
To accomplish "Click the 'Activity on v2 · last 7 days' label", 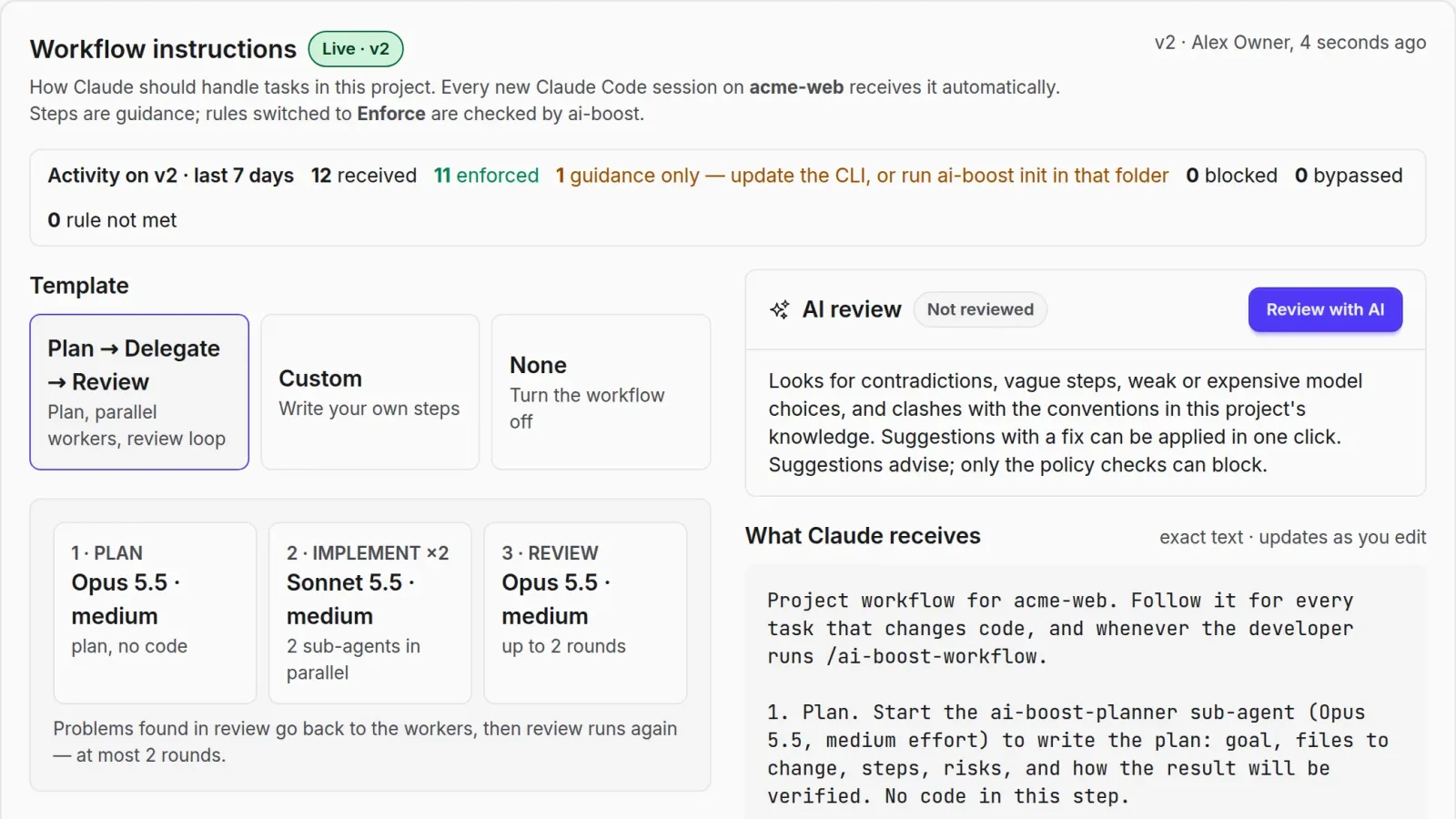I will pos(171,176).
